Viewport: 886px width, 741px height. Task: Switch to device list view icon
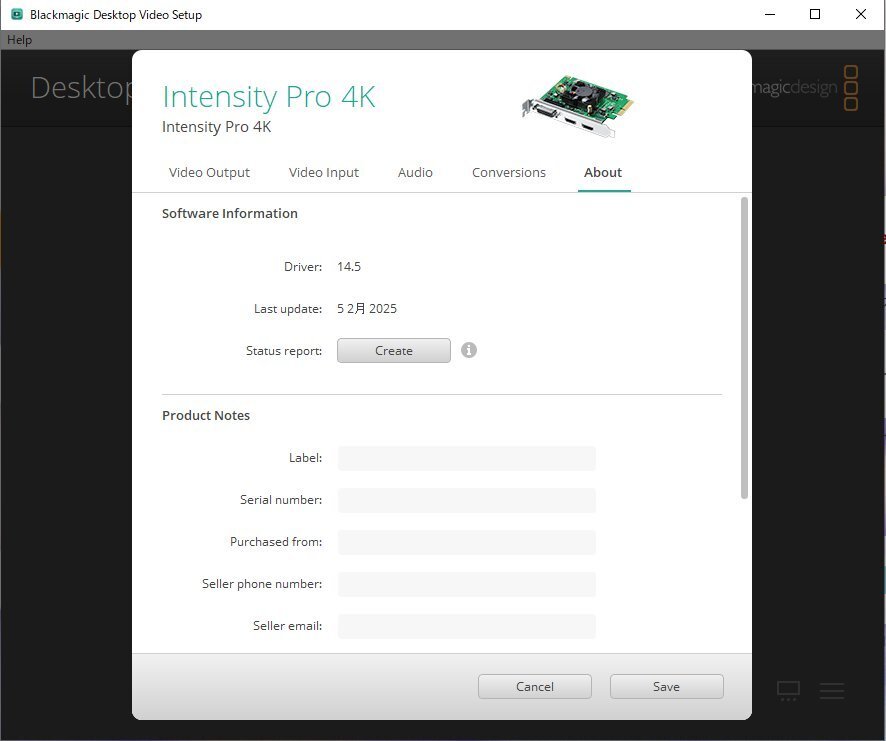click(832, 690)
